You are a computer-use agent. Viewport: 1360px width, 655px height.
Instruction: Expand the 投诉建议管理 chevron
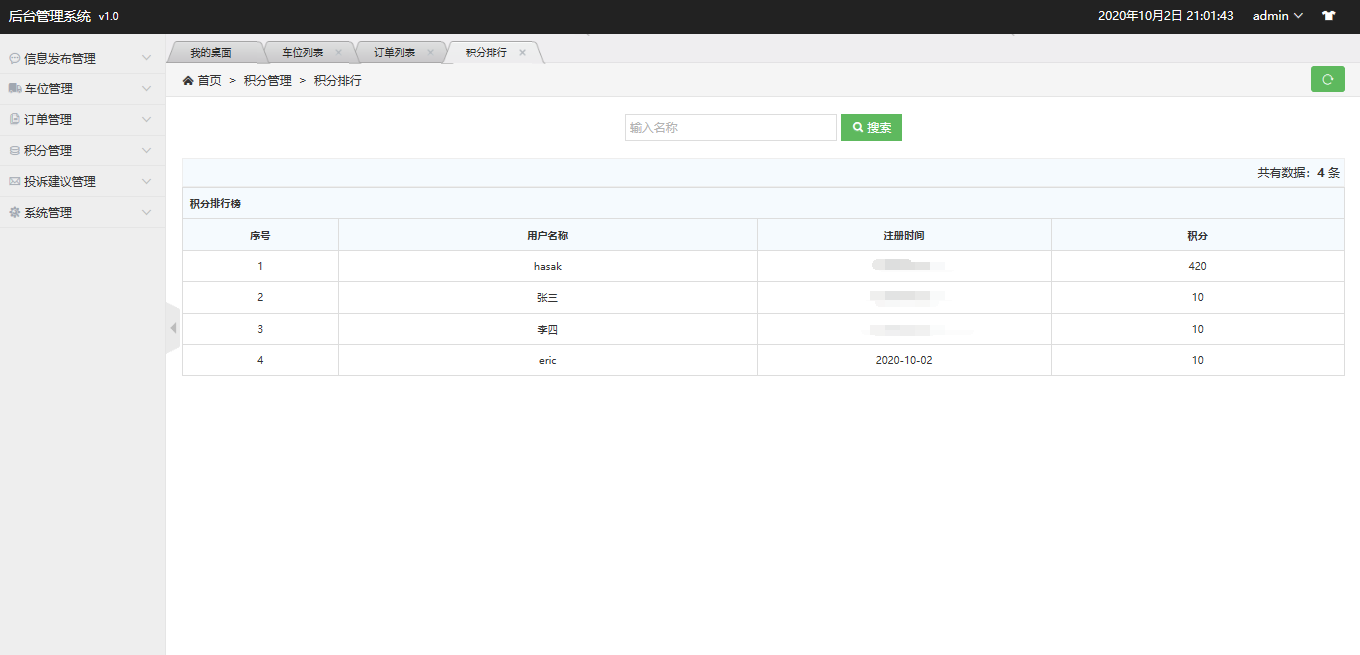point(147,182)
